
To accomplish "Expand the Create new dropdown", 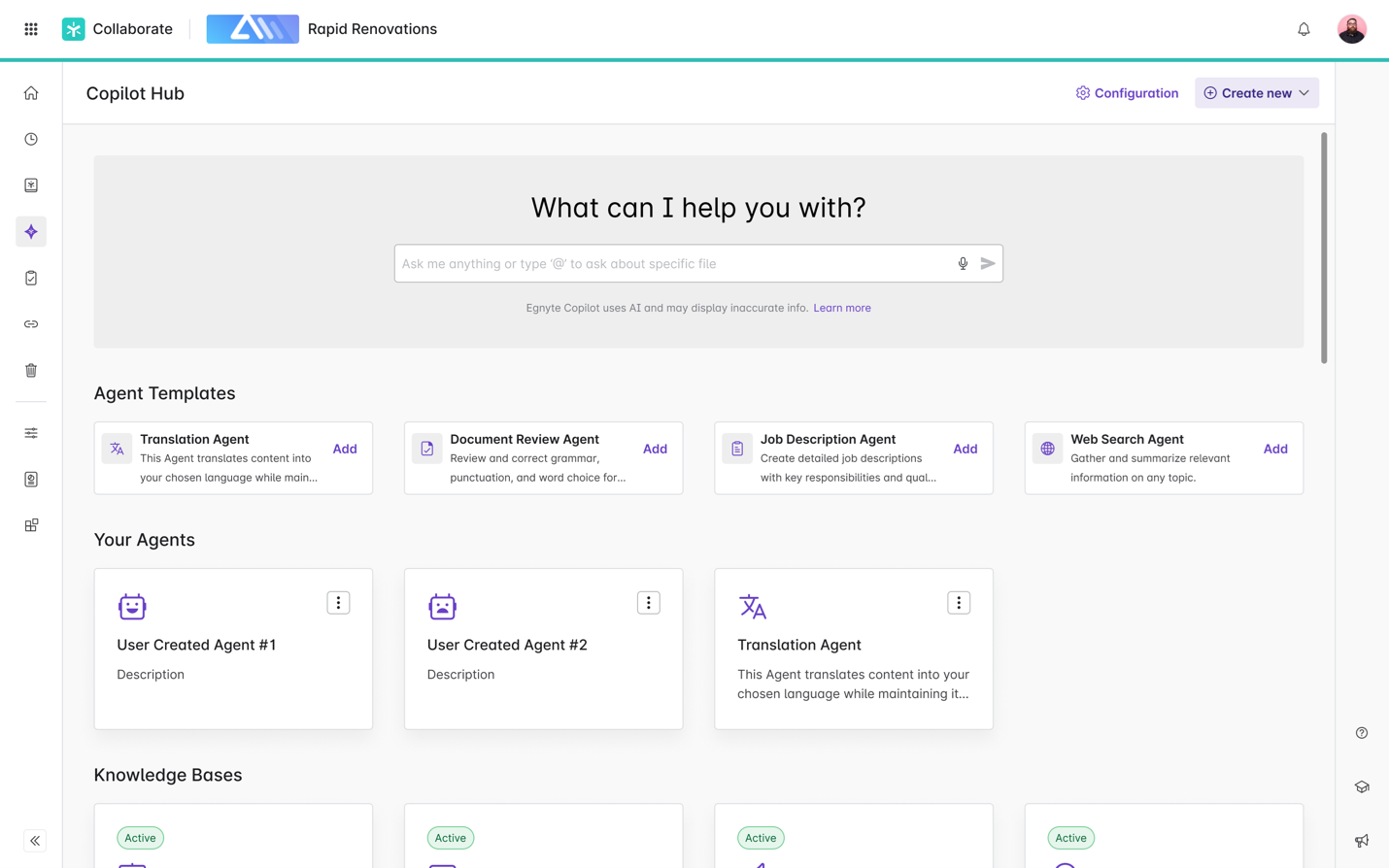I will coord(1256,93).
